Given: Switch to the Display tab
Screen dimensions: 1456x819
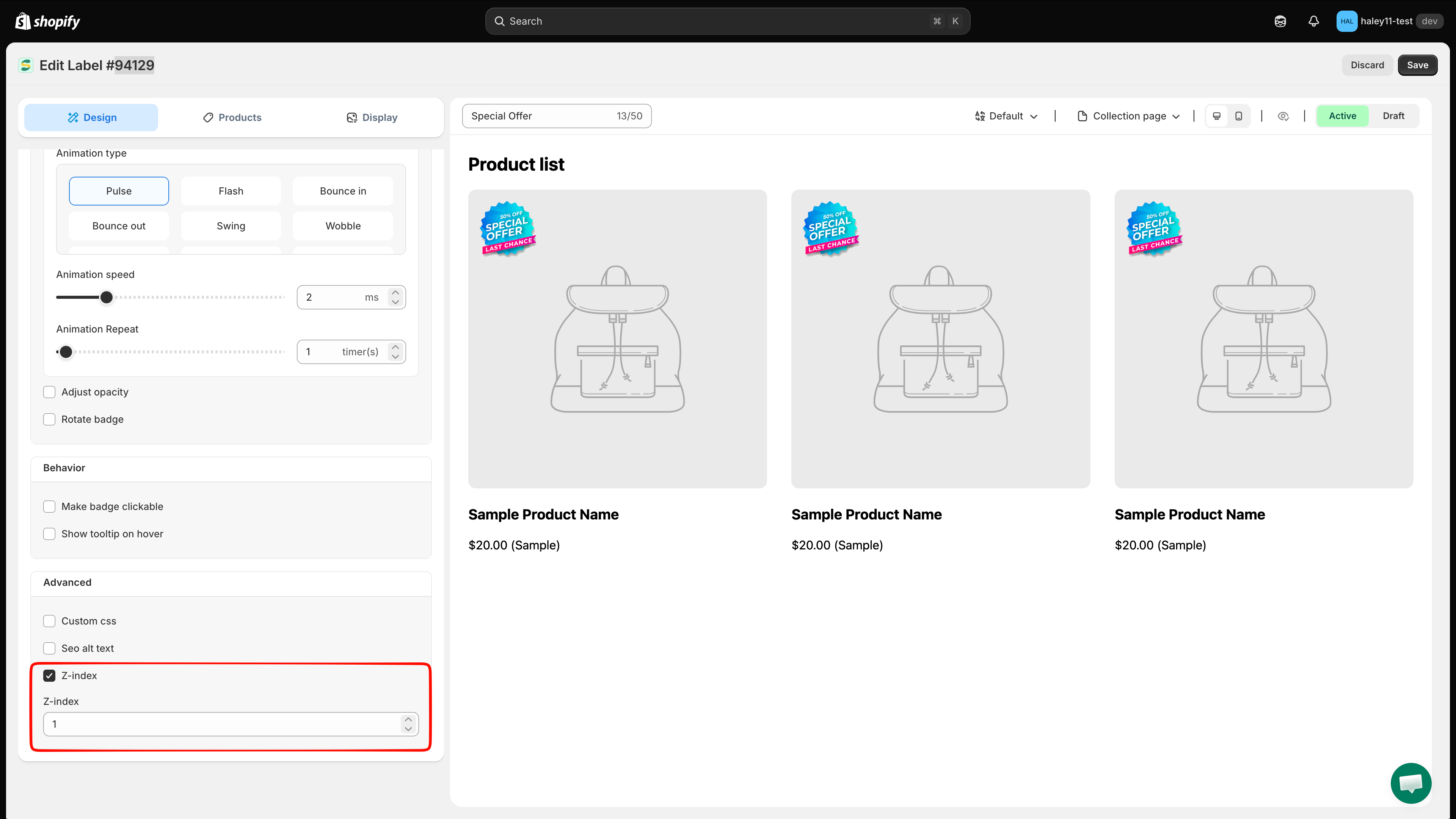Looking at the screenshot, I should click(x=372, y=117).
